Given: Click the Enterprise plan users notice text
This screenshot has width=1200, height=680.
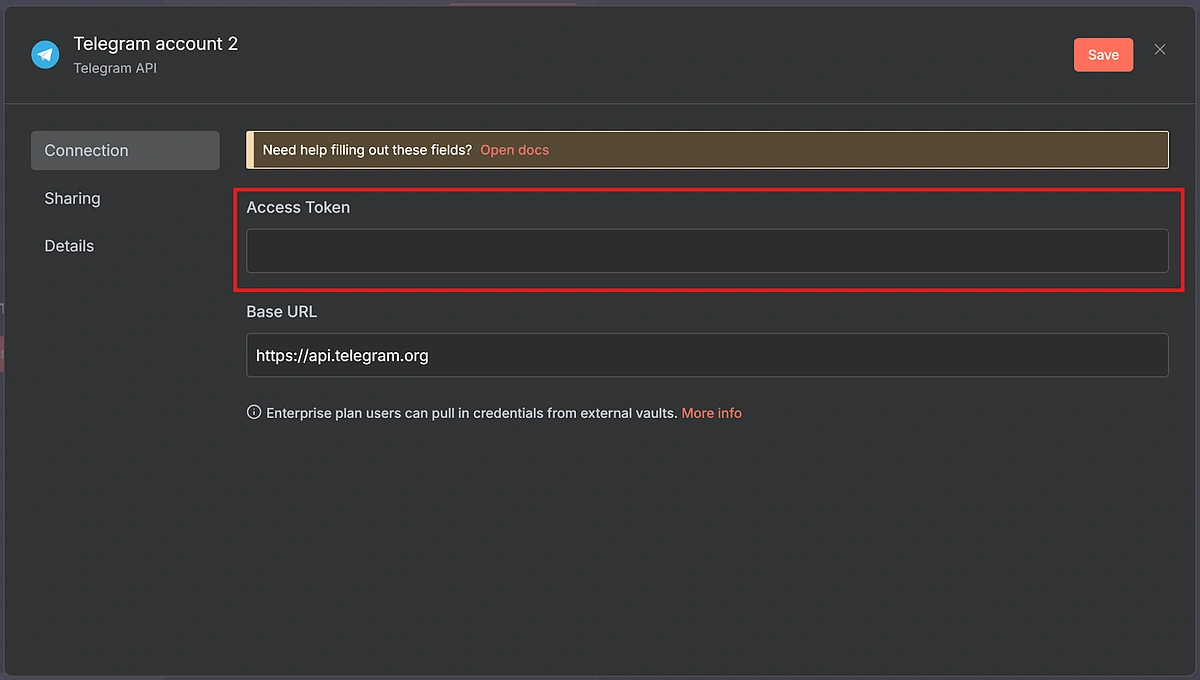Looking at the screenshot, I should coord(471,413).
